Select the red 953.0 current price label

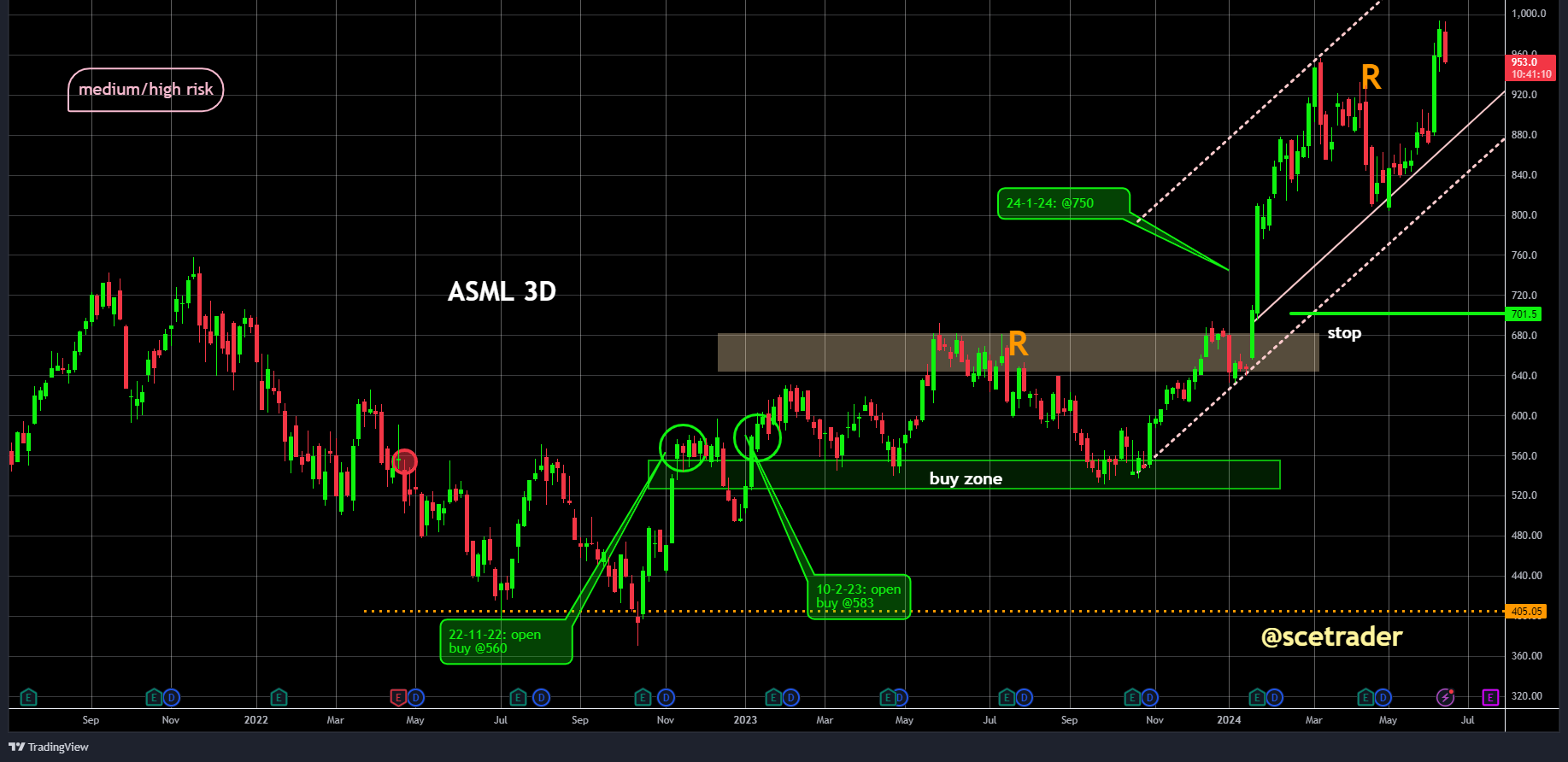tap(1530, 68)
